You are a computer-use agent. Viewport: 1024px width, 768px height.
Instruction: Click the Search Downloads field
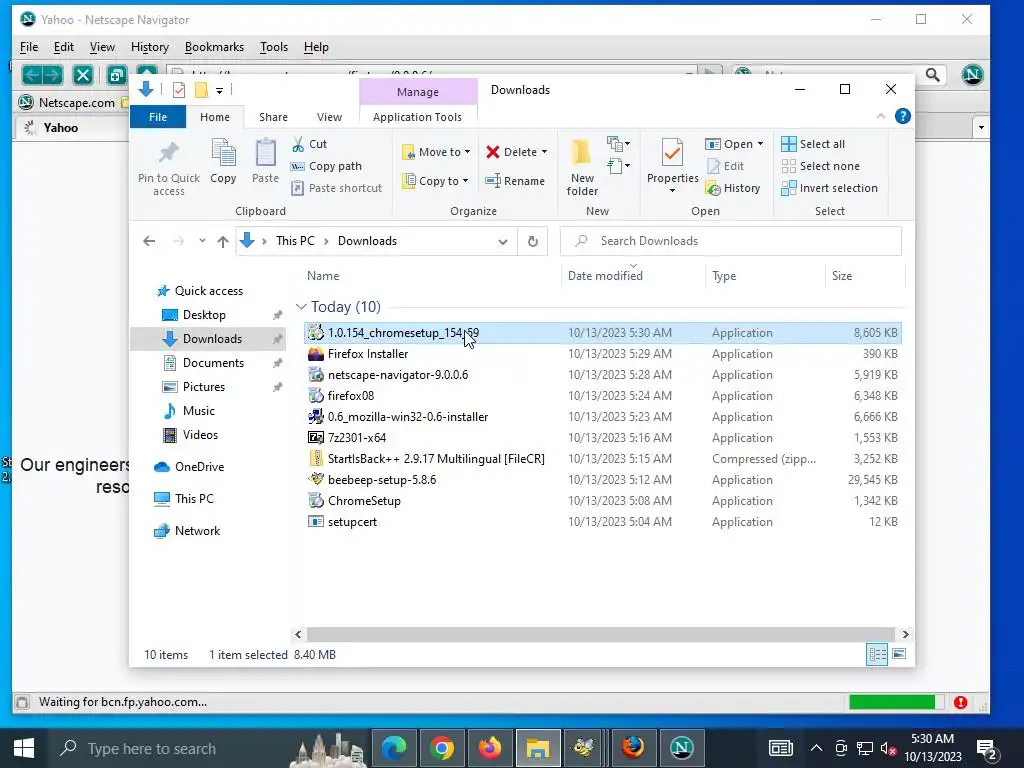(x=731, y=241)
